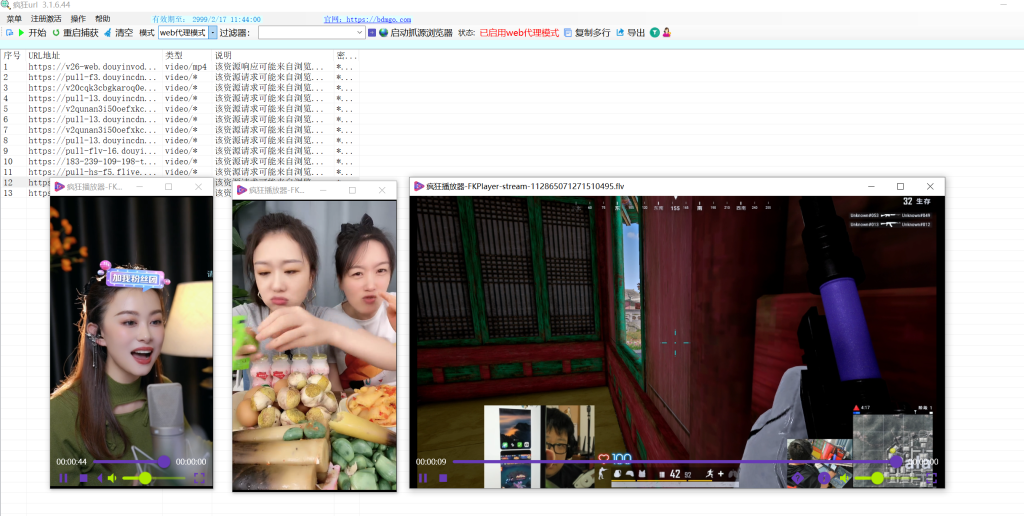Image resolution: width=1024 pixels, height=516 pixels.
Task: Click the 导出 button text
Action: tap(636, 33)
